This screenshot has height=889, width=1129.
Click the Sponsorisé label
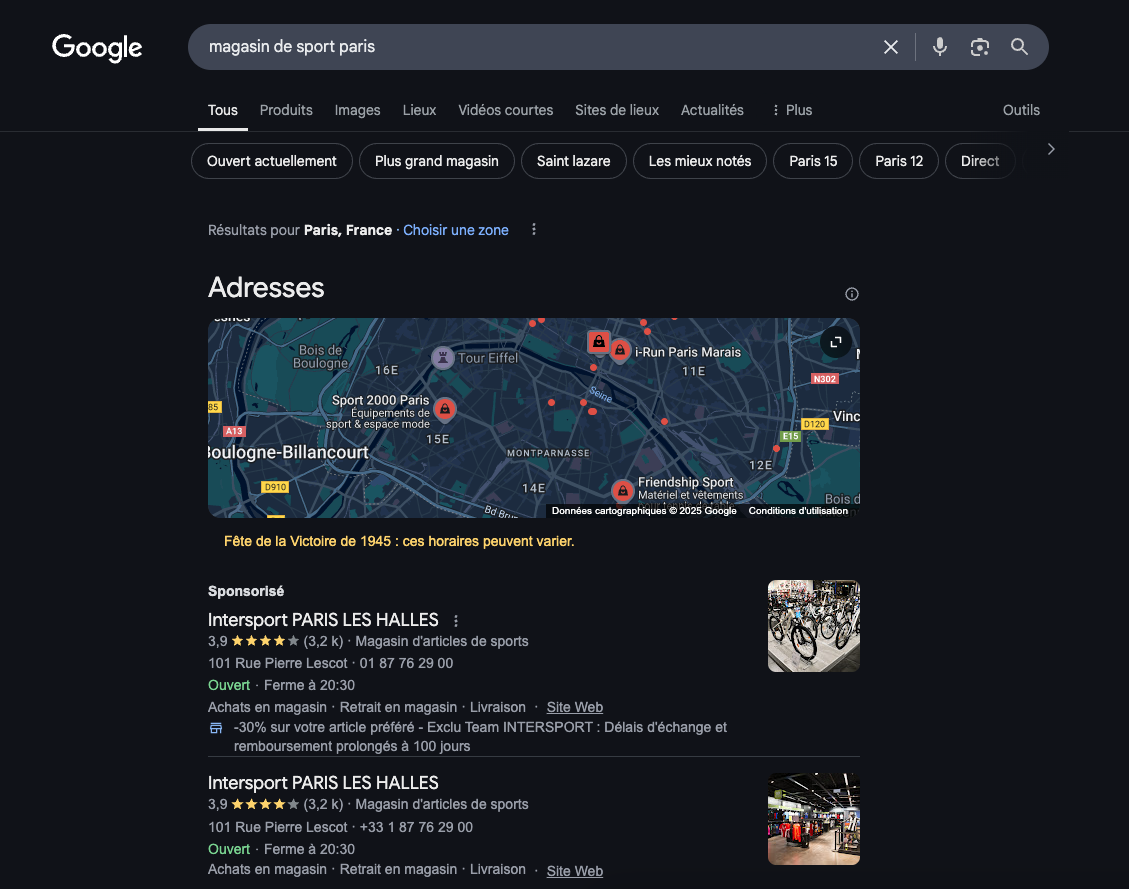(246, 591)
